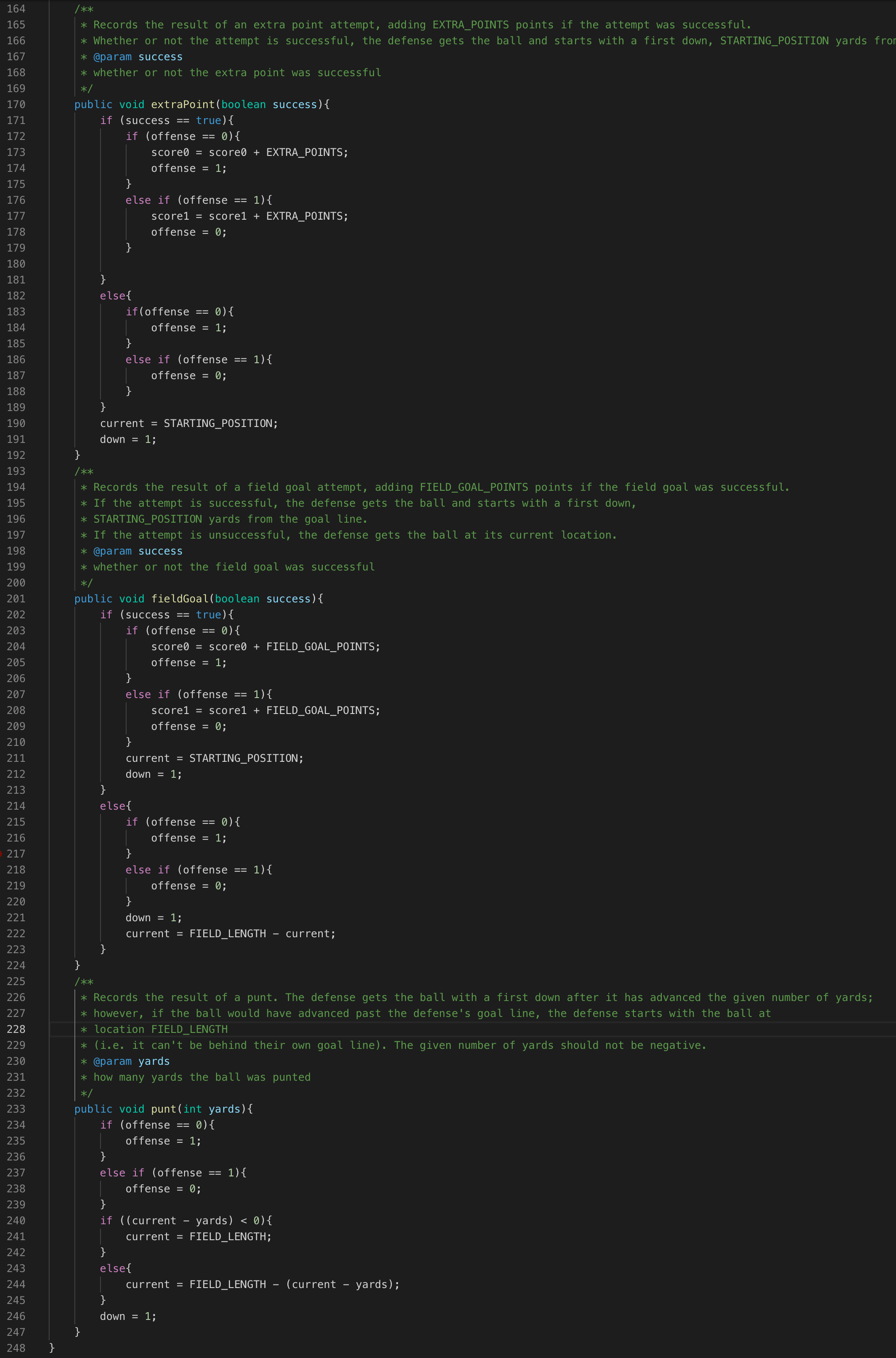Screen dimensions: 896x1358
Task: Click the int keyword in punt signature
Action: tap(193, 1109)
